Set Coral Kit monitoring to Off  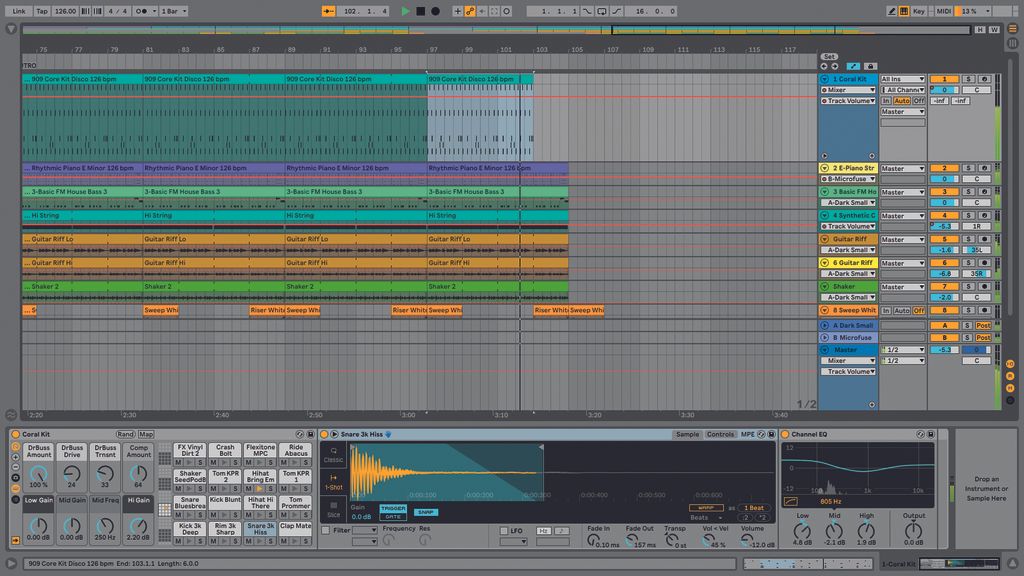(919, 101)
